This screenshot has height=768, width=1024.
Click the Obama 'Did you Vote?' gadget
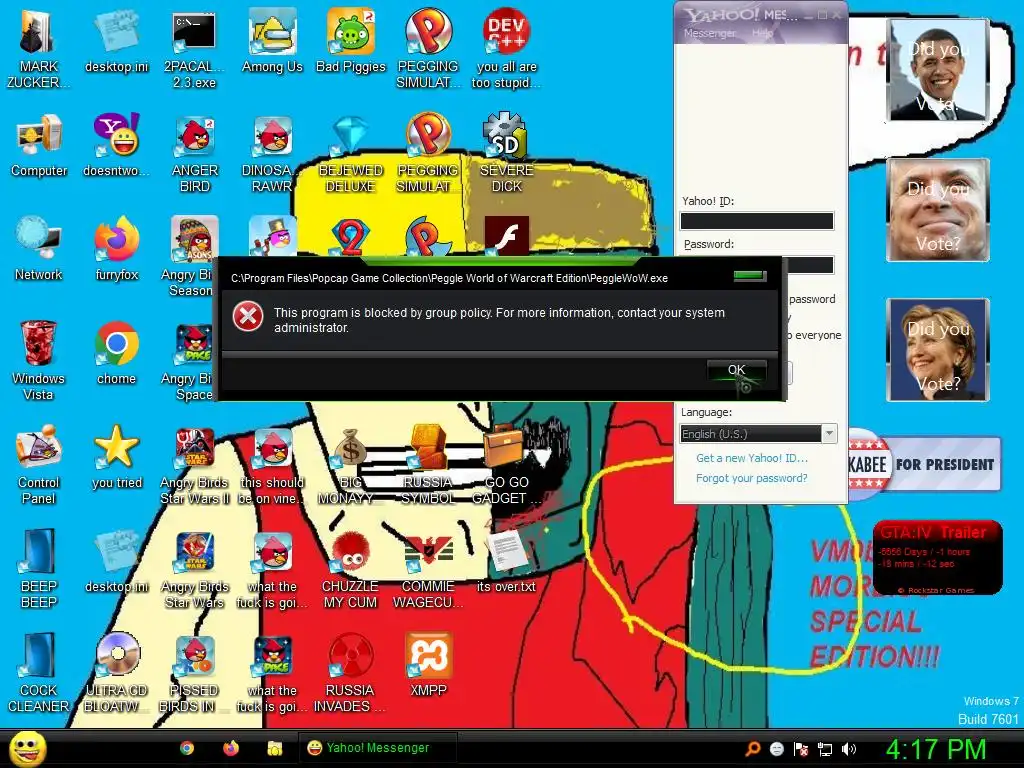coord(938,70)
